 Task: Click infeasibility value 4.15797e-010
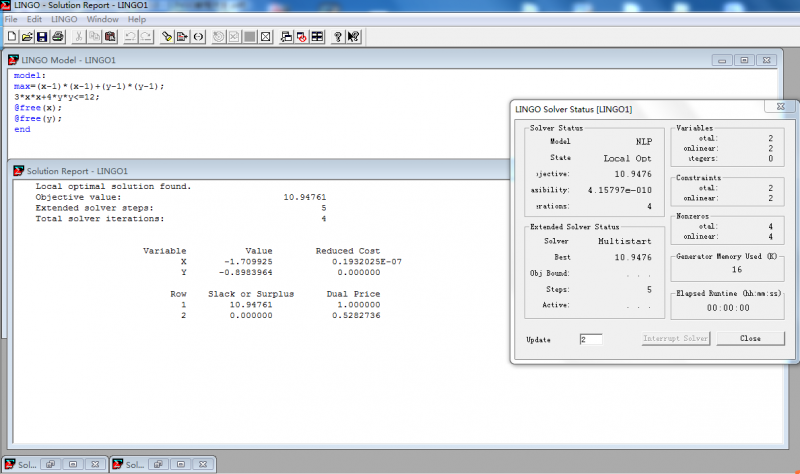point(619,190)
